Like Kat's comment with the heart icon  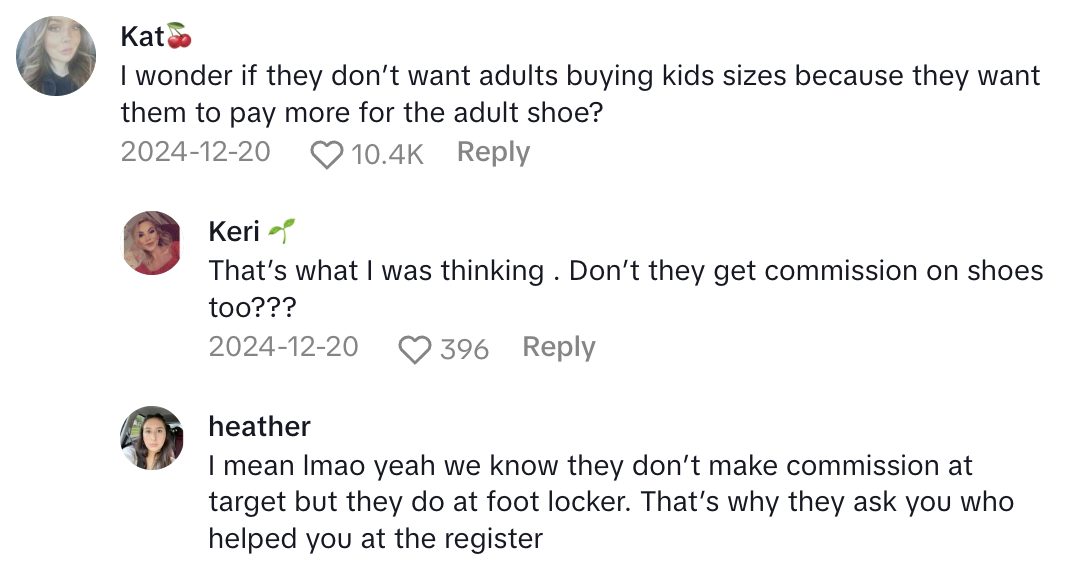click(327, 155)
